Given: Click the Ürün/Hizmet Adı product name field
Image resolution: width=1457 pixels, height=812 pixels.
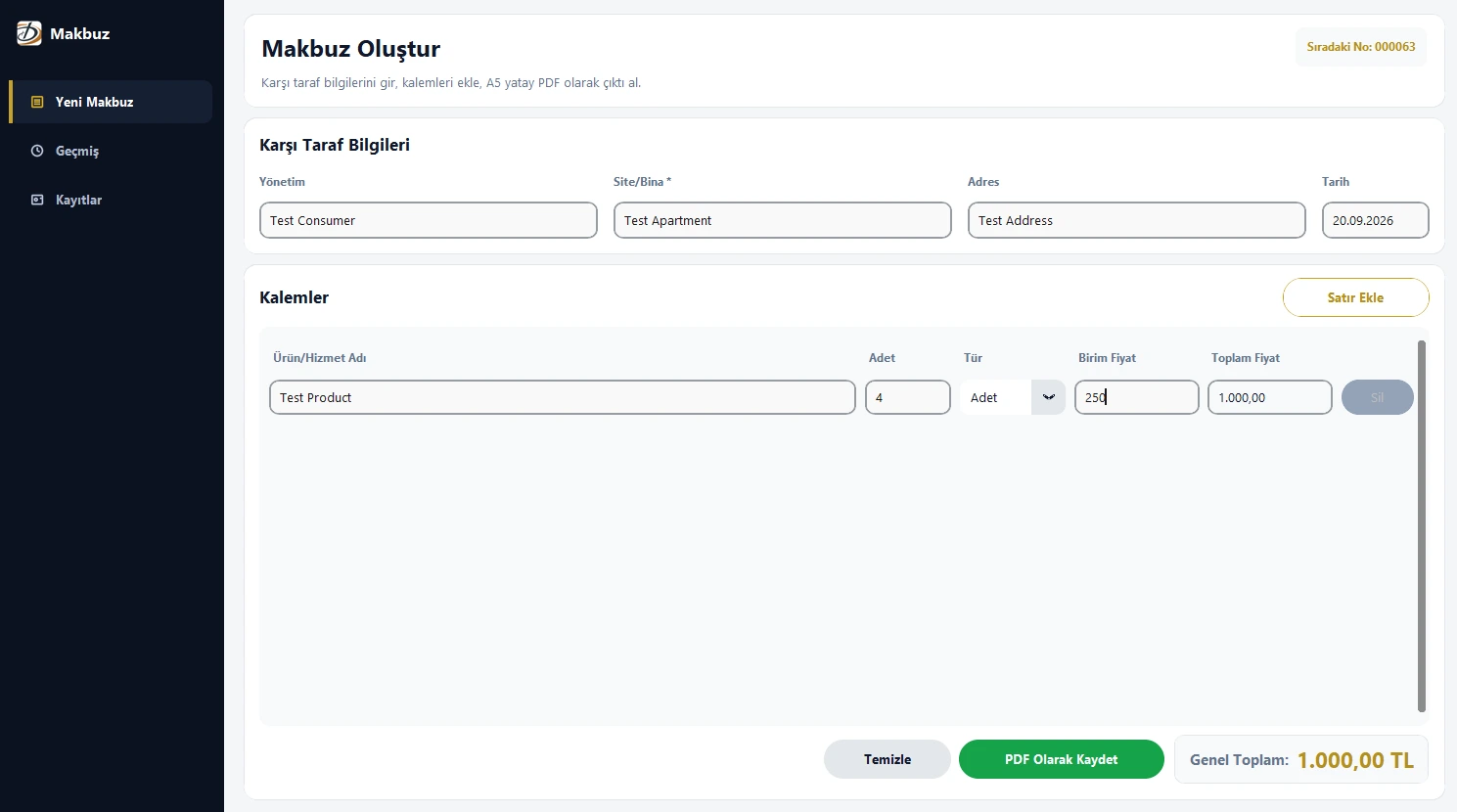Looking at the screenshot, I should click(562, 397).
